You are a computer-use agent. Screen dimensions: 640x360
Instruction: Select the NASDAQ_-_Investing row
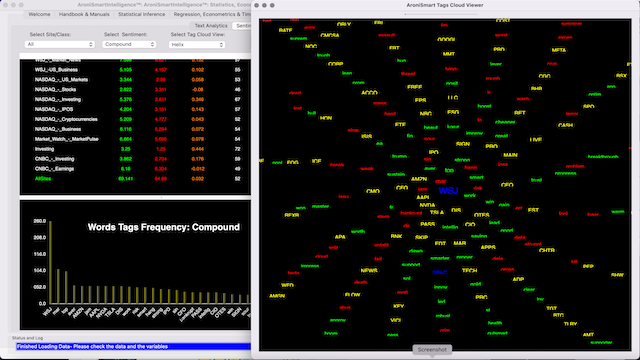(135, 100)
